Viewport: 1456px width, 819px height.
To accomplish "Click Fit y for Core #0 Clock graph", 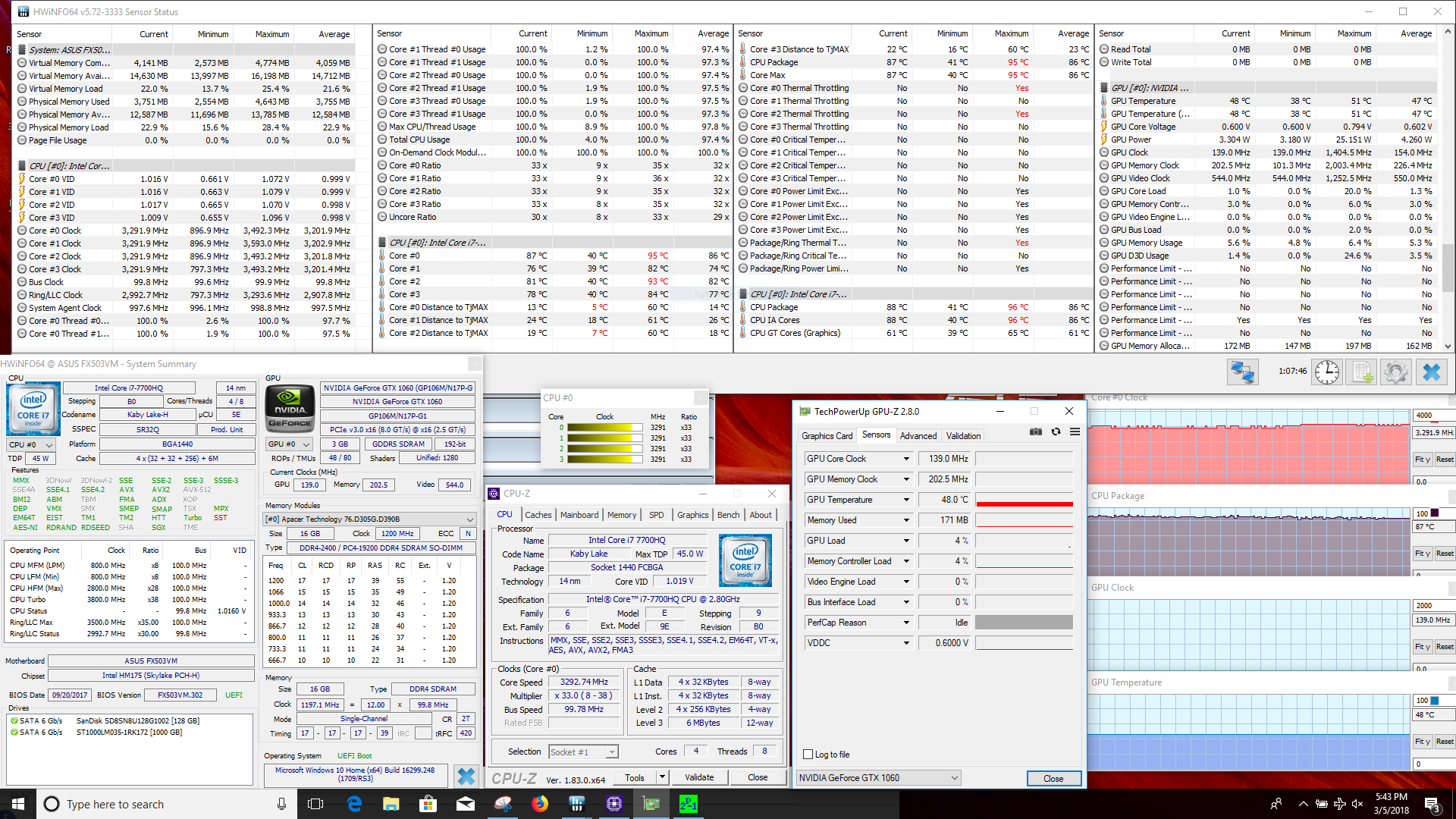I will [1422, 460].
